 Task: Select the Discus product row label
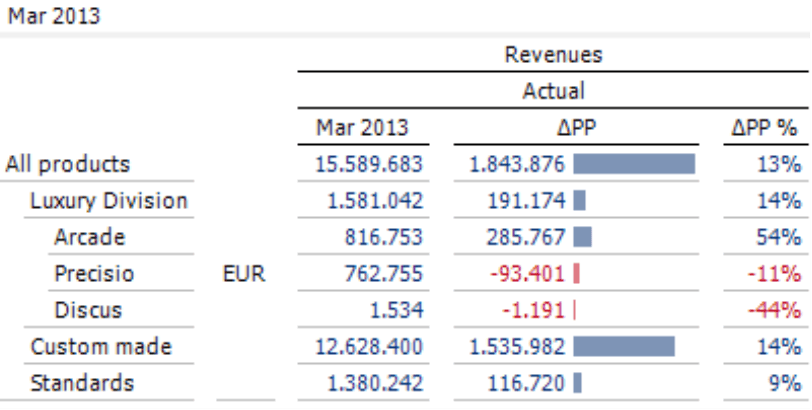88,310
